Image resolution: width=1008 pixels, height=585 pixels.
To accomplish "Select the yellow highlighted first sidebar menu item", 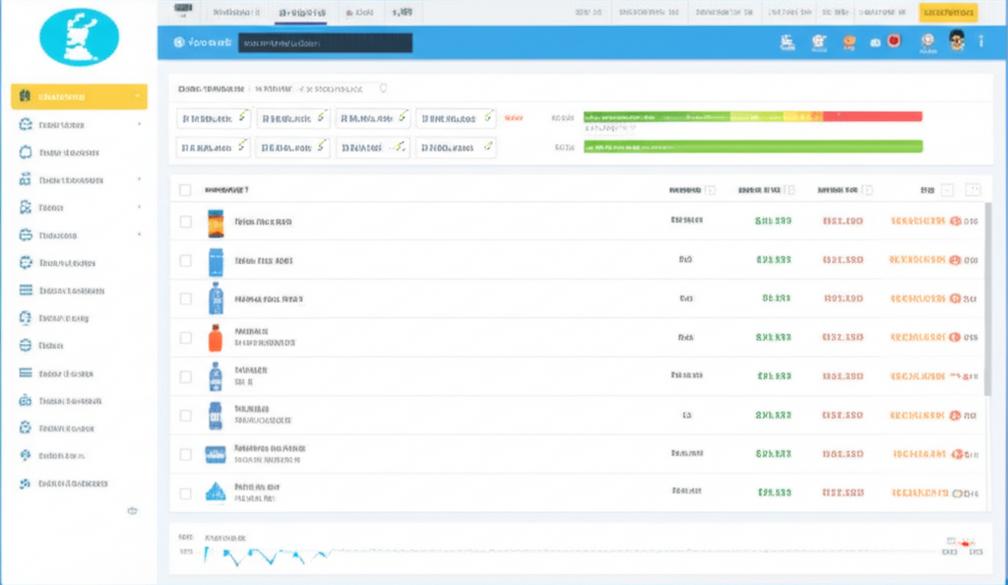I will click(x=79, y=96).
